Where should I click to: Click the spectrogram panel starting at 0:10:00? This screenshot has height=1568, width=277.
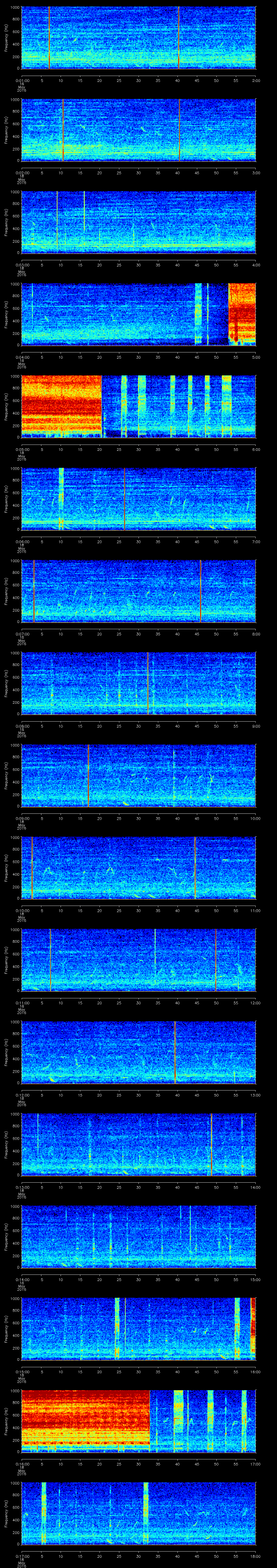click(139, 868)
